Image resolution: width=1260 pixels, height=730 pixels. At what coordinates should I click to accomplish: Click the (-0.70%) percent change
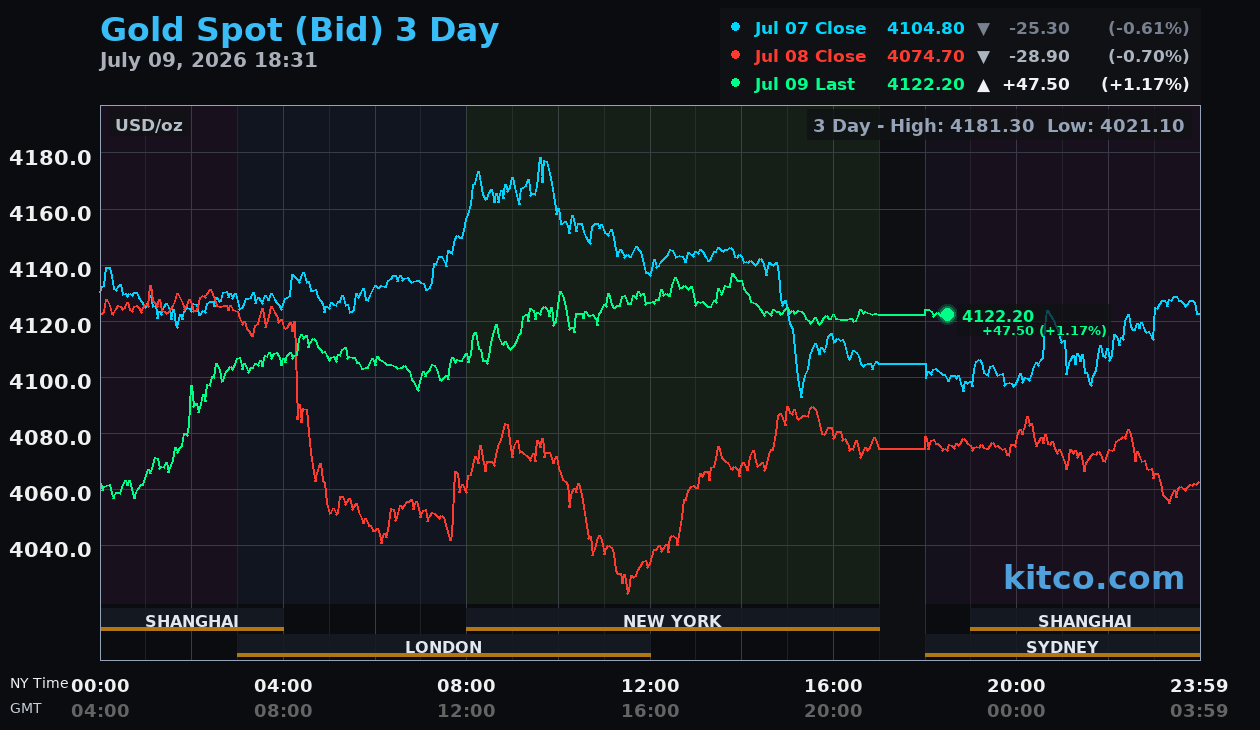pyautogui.click(x=1148, y=57)
